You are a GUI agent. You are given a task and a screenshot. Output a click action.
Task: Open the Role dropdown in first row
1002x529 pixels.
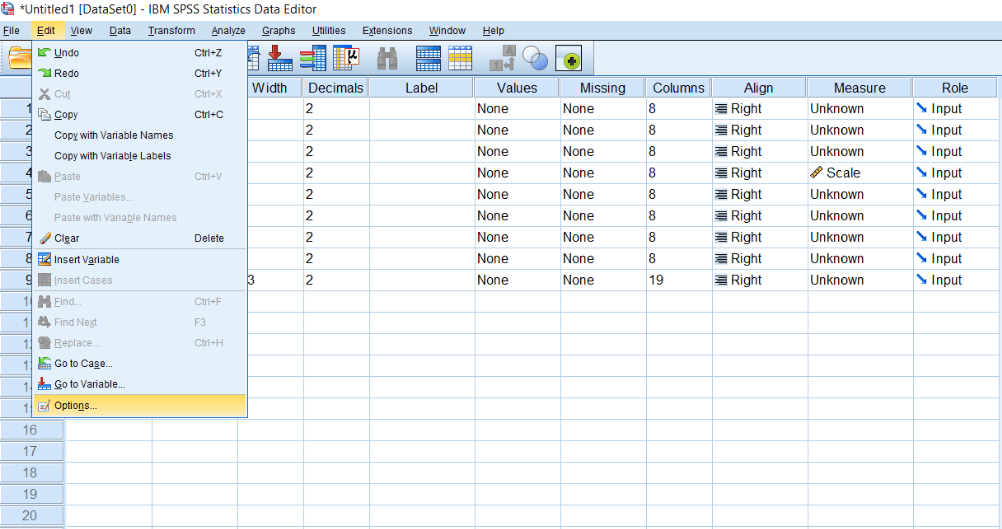(x=955, y=109)
